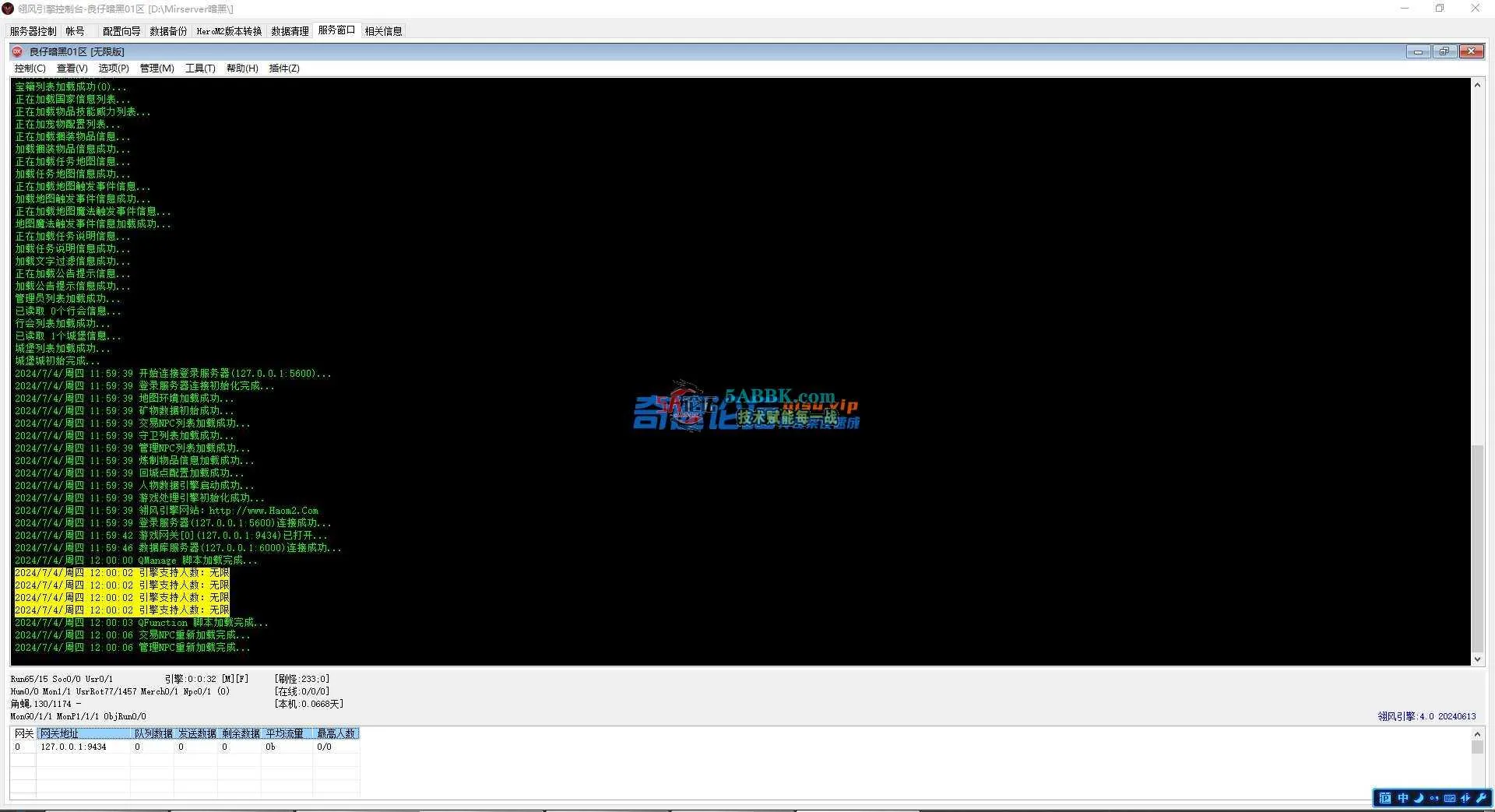Image resolution: width=1495 pixels, height=812 pixels.
Task: Toggle the 中 Chinese input mode icon
Action: click(x=1402, y=798)
